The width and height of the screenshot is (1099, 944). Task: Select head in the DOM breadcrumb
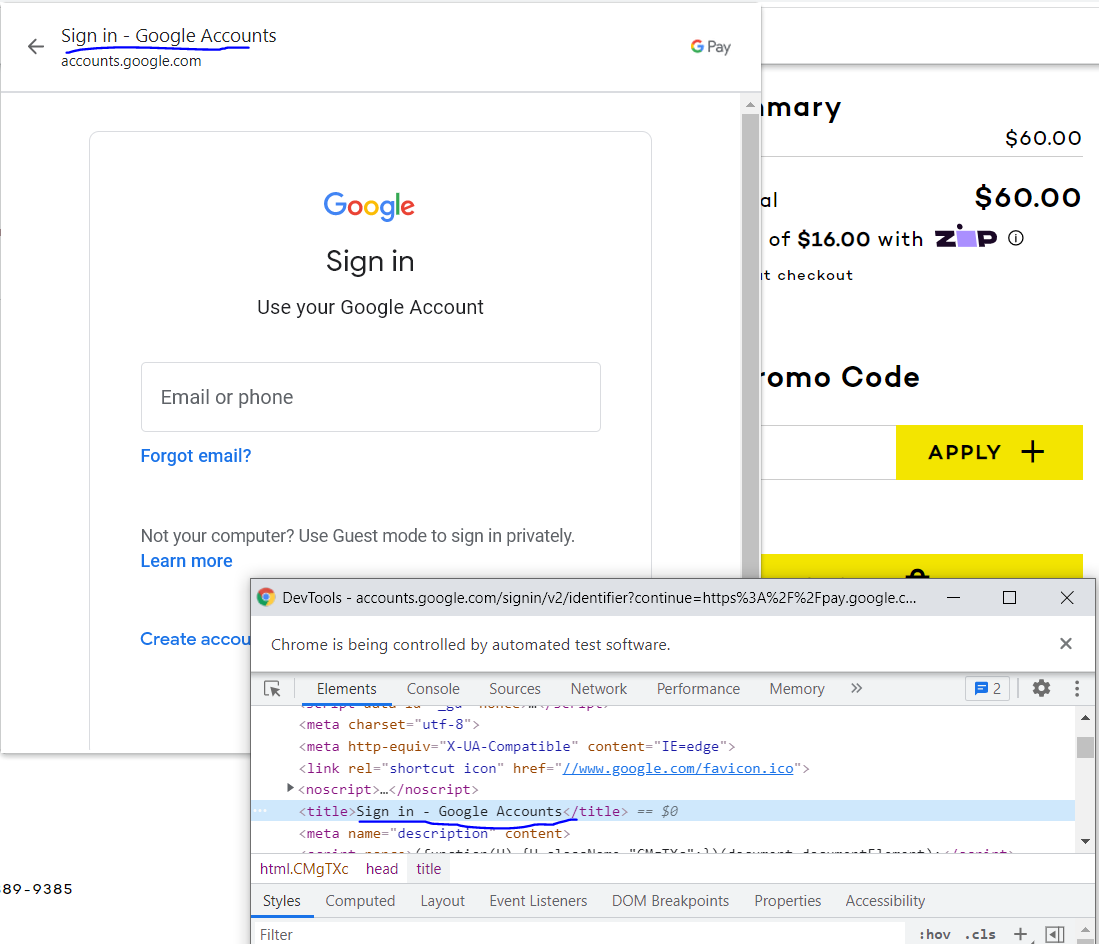382,869
